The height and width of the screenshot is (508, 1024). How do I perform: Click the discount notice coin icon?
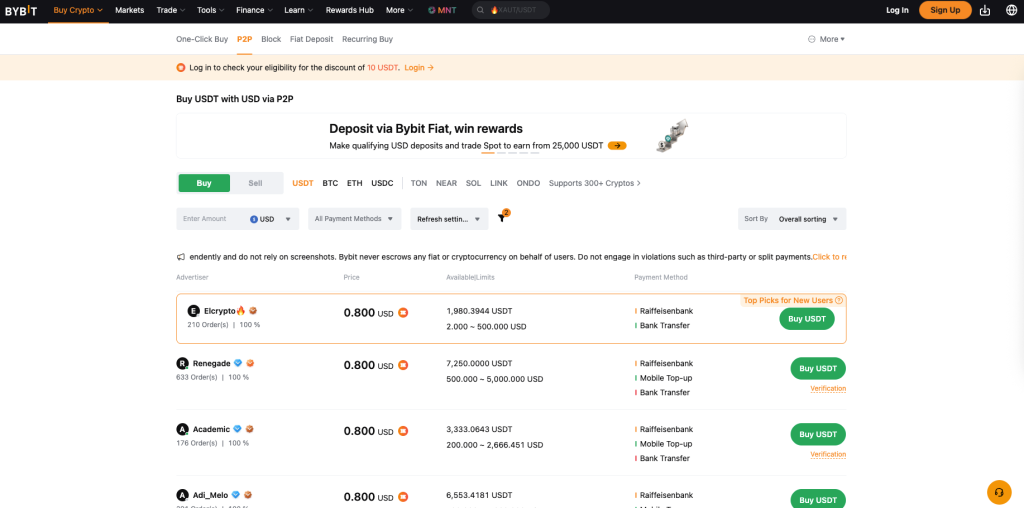[x=181, y=67]
